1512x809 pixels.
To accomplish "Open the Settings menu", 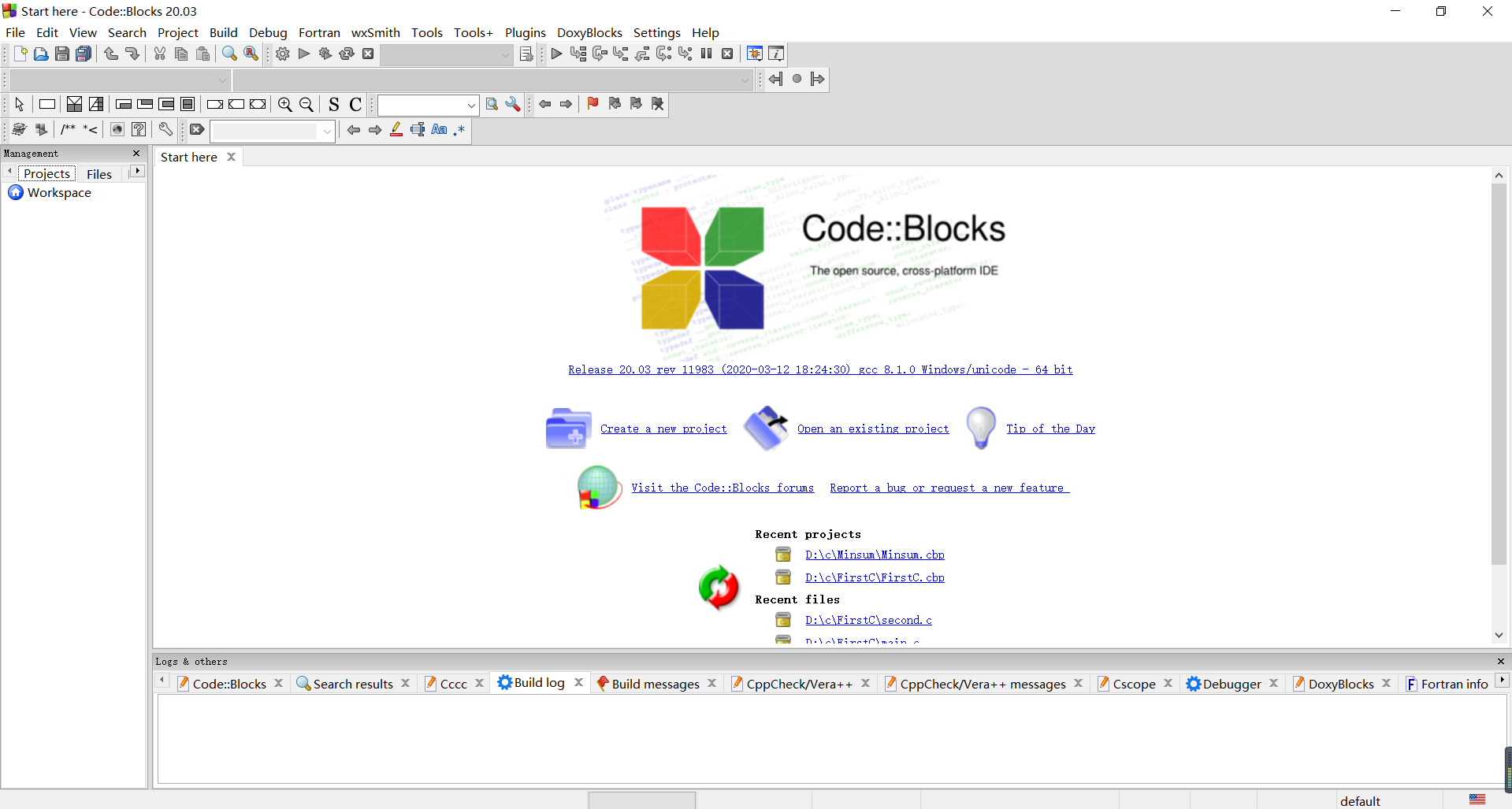I will [x=657, y=32].
